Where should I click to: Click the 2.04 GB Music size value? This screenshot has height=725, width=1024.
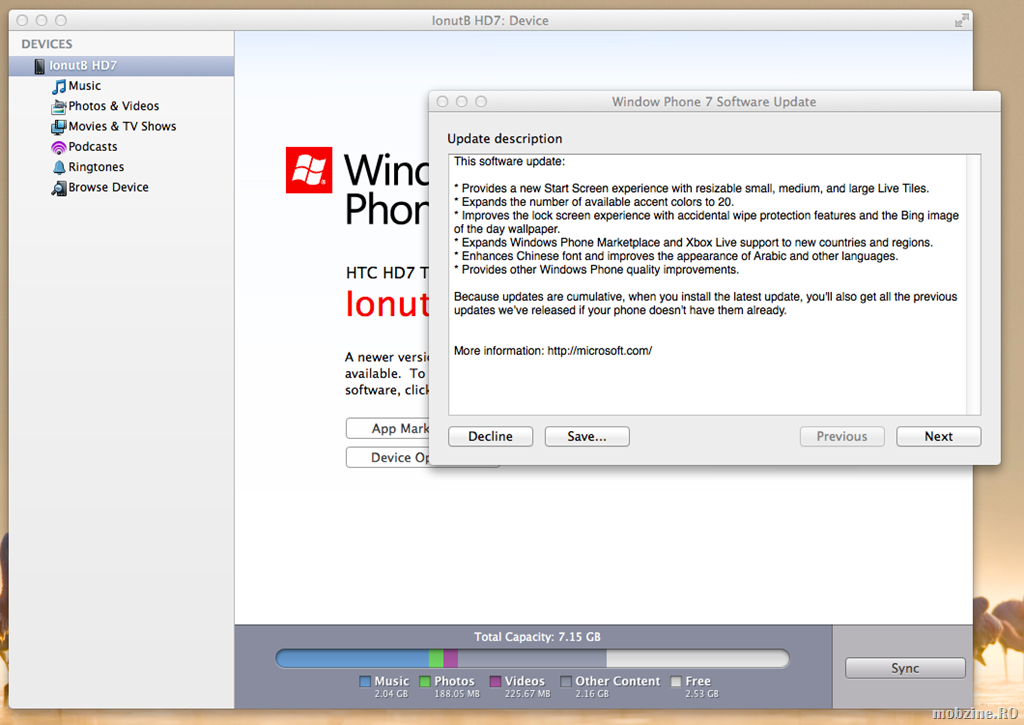tap(391, 694)
